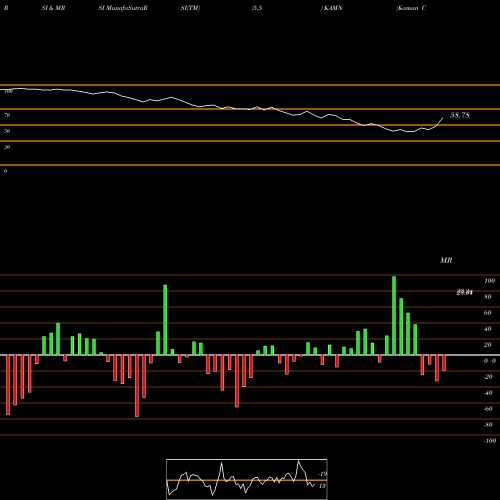Screen dimensions: 500x500
Task: Open the mini oscillator chart thumbnail
Action: pos(247,479)
